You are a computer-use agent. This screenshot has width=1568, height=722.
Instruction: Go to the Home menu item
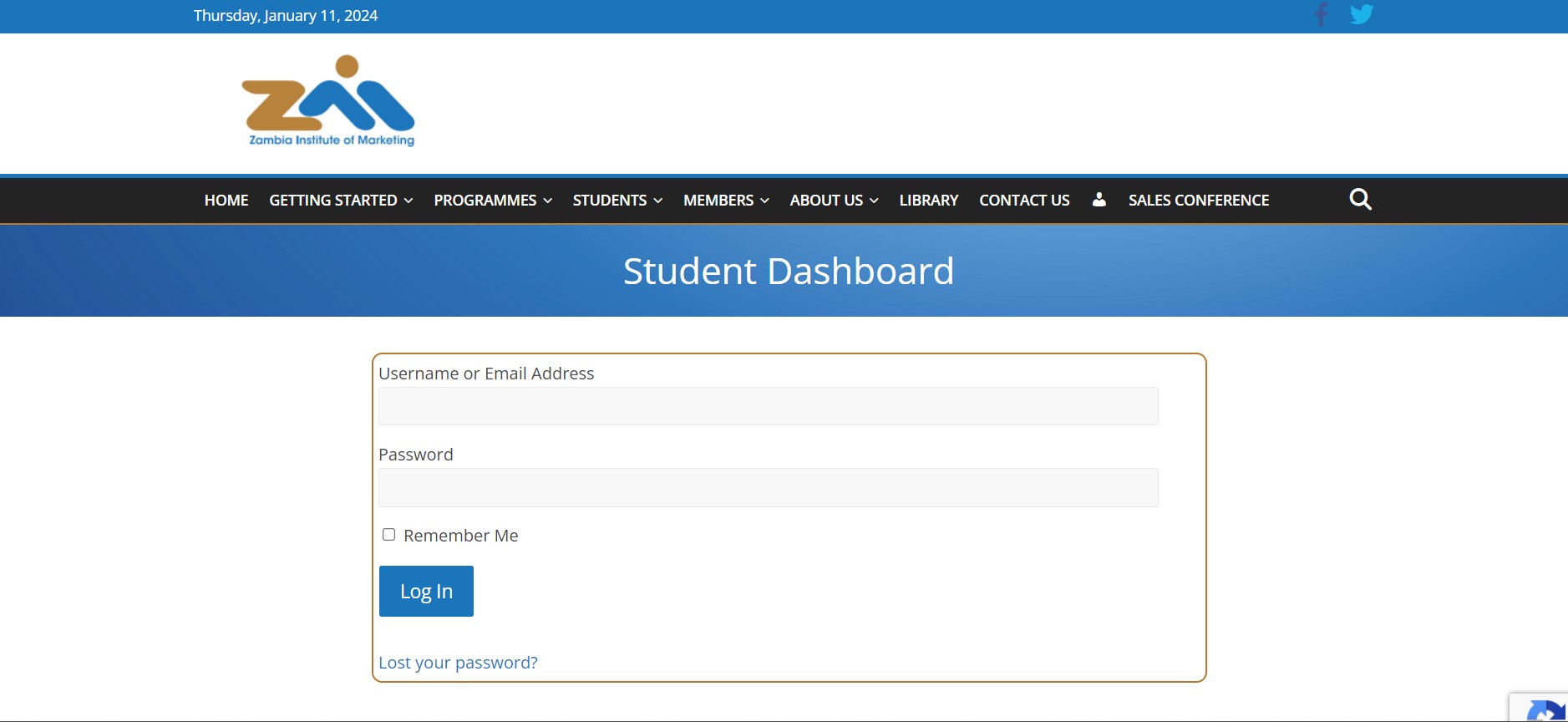226,201
